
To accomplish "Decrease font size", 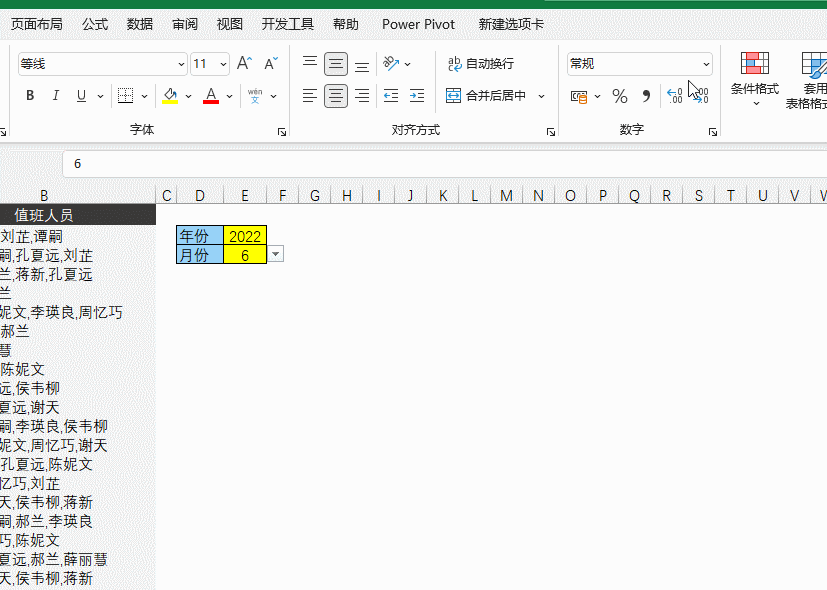I will click(x=271, y=63).
